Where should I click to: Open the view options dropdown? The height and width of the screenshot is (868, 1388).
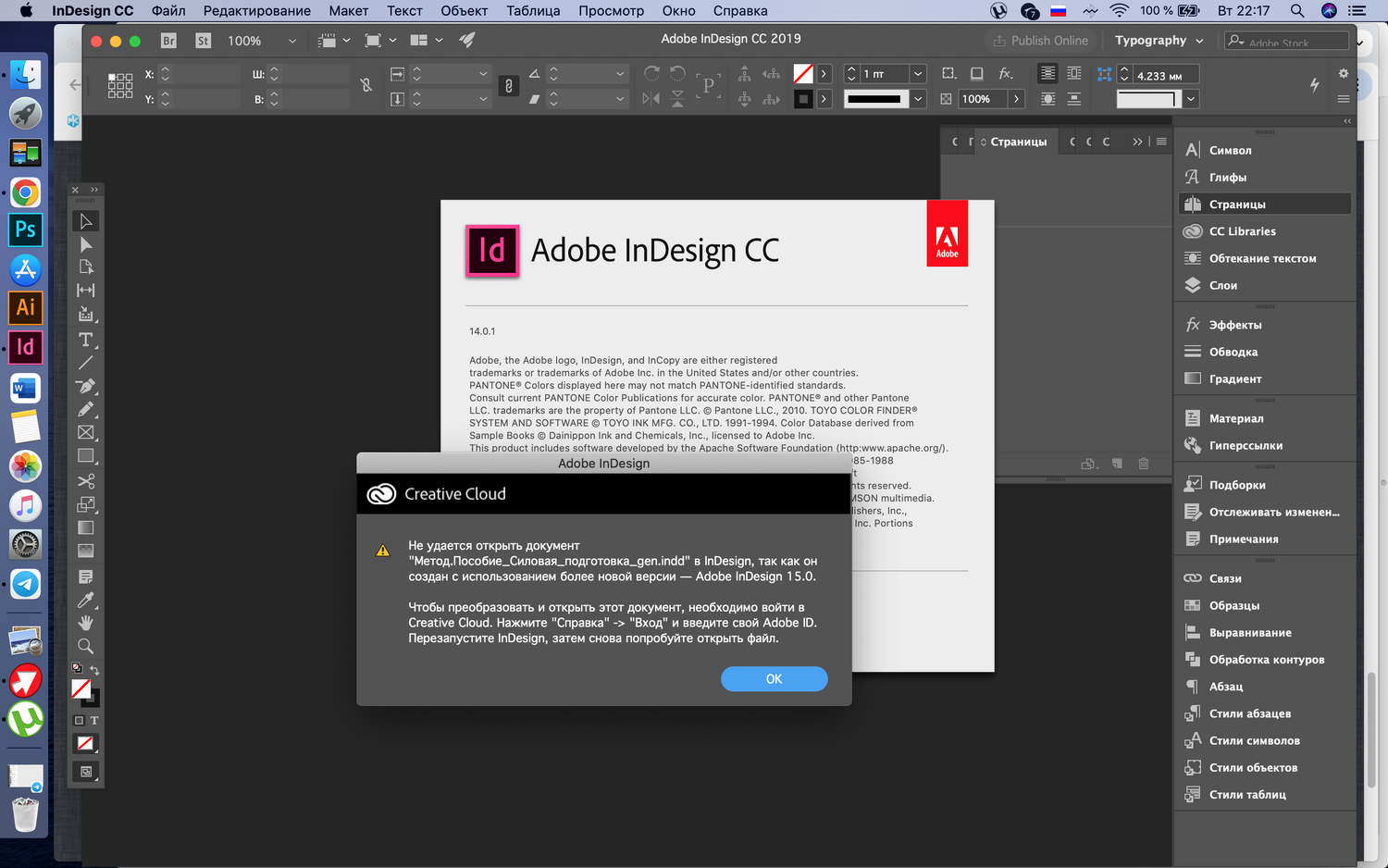pyautogui.click(x=335, y=41)
